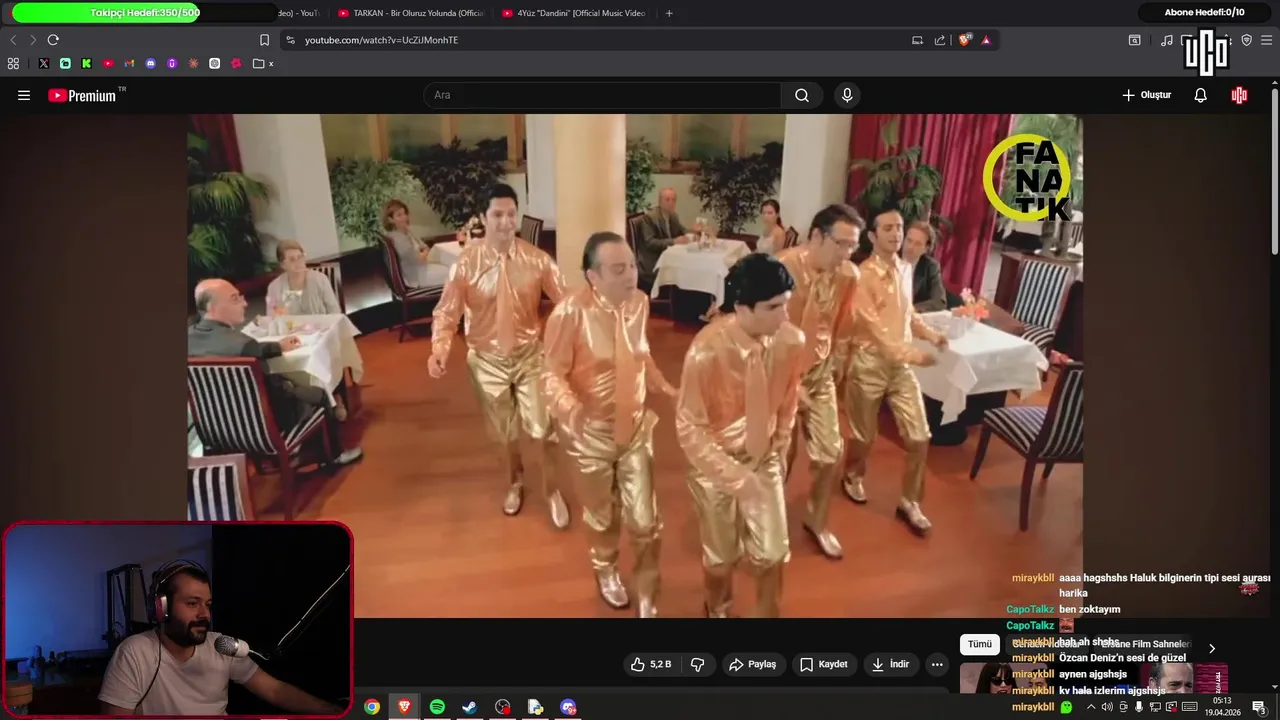This screenshot has width=1280, height=720.
Task: Go forward in browser history
Action: tap(32, 40)
